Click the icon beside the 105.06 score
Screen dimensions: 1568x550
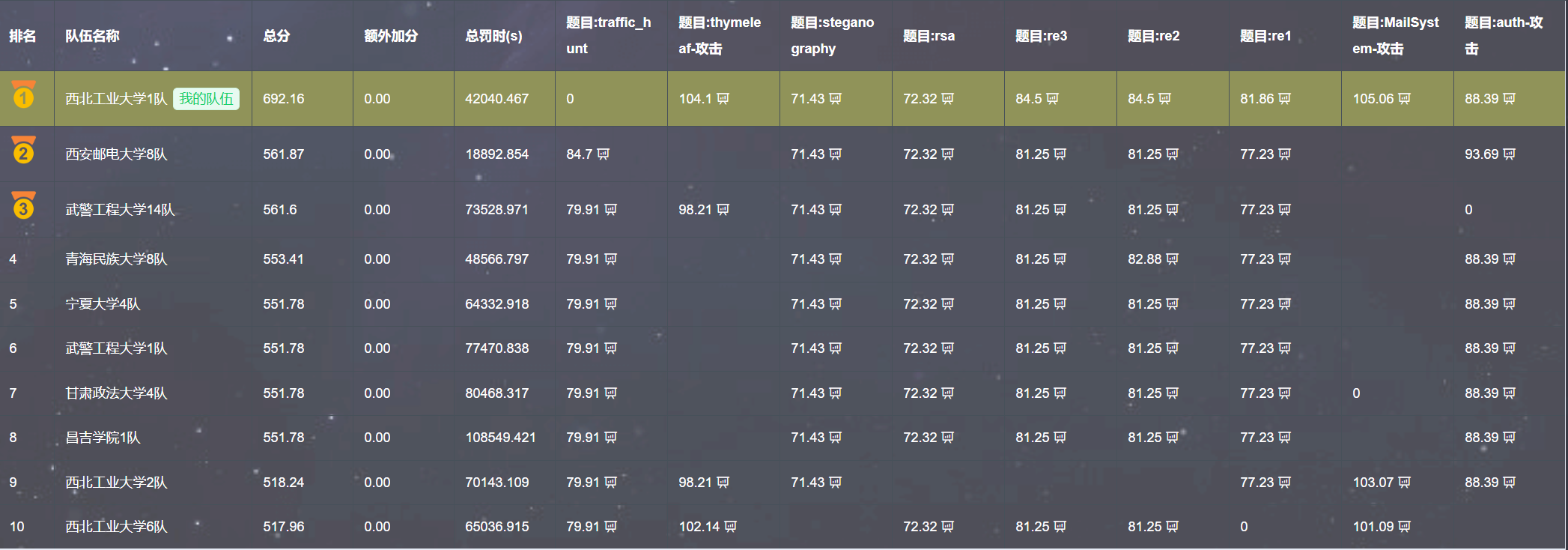click(1404, 99)
